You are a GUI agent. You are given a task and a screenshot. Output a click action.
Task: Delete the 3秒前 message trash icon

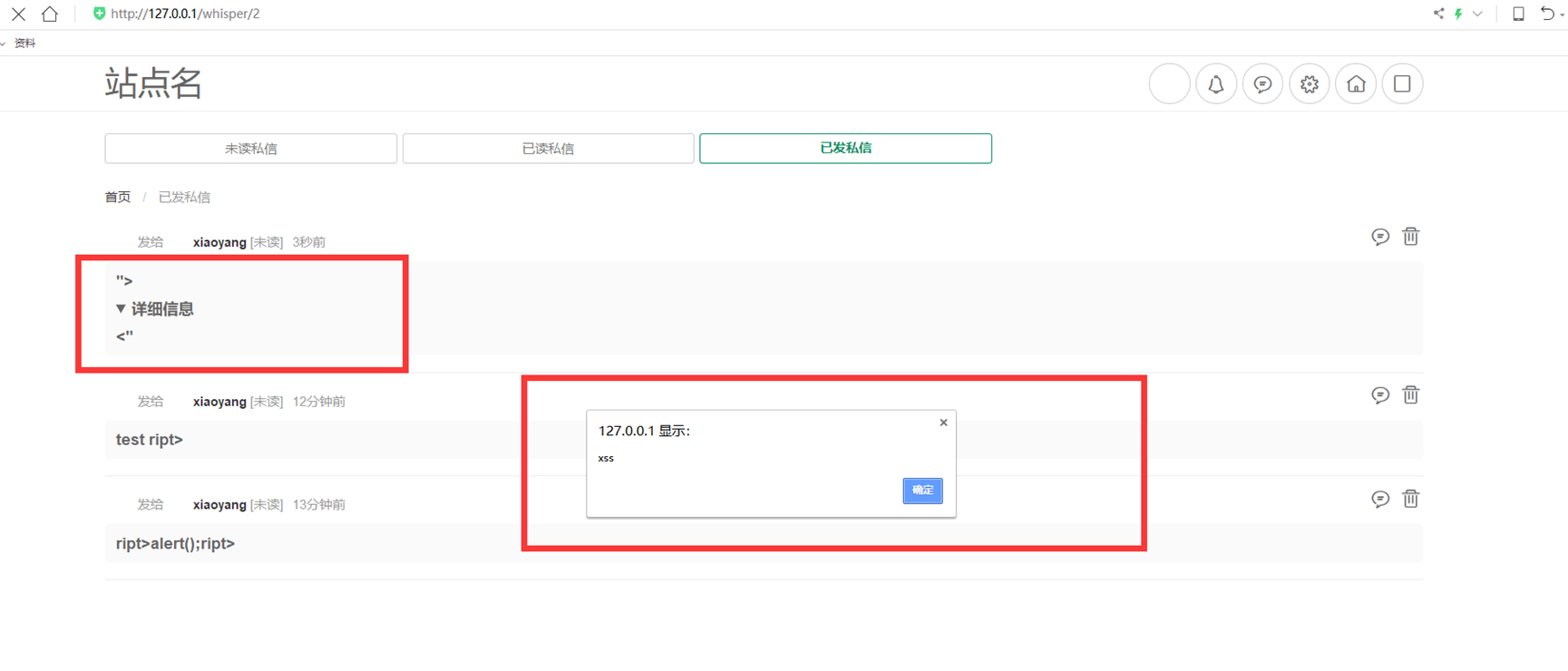coord(1410,236)
